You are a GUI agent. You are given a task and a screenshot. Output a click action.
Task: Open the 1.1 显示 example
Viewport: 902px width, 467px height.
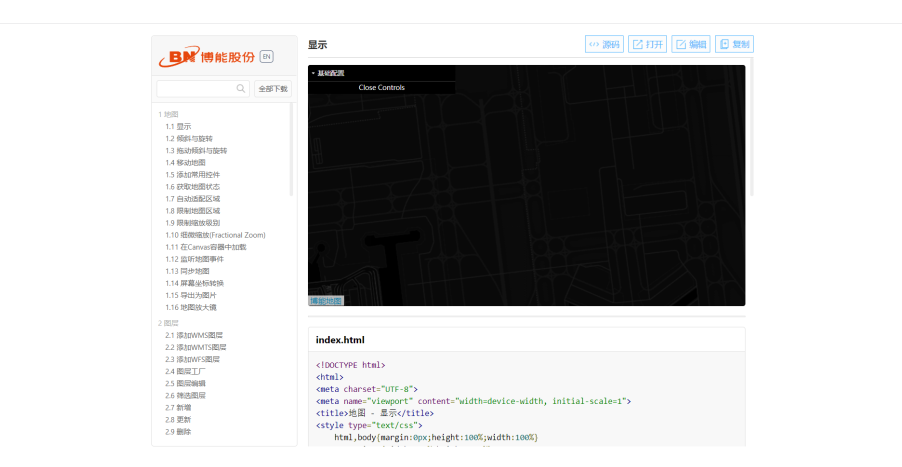(x=178, y=127)
